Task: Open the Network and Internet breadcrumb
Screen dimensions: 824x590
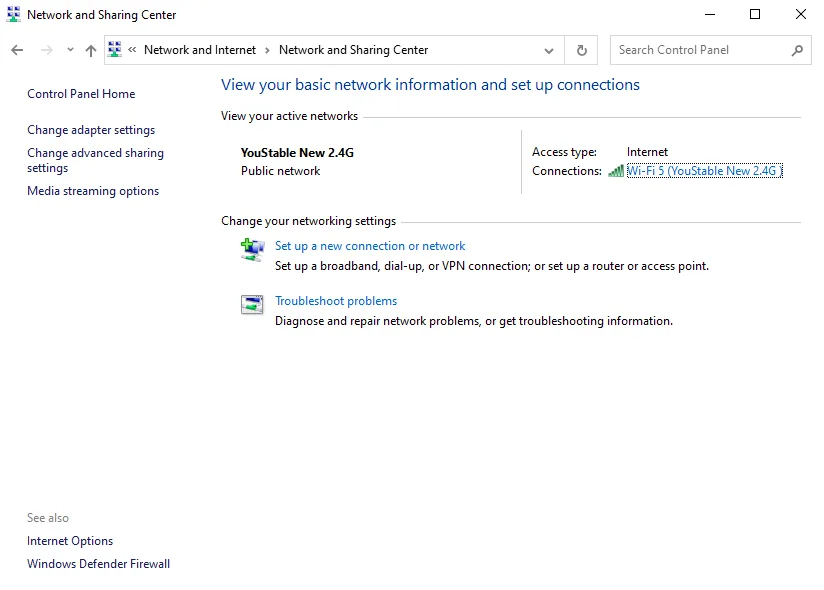Action: coord(200,50)
